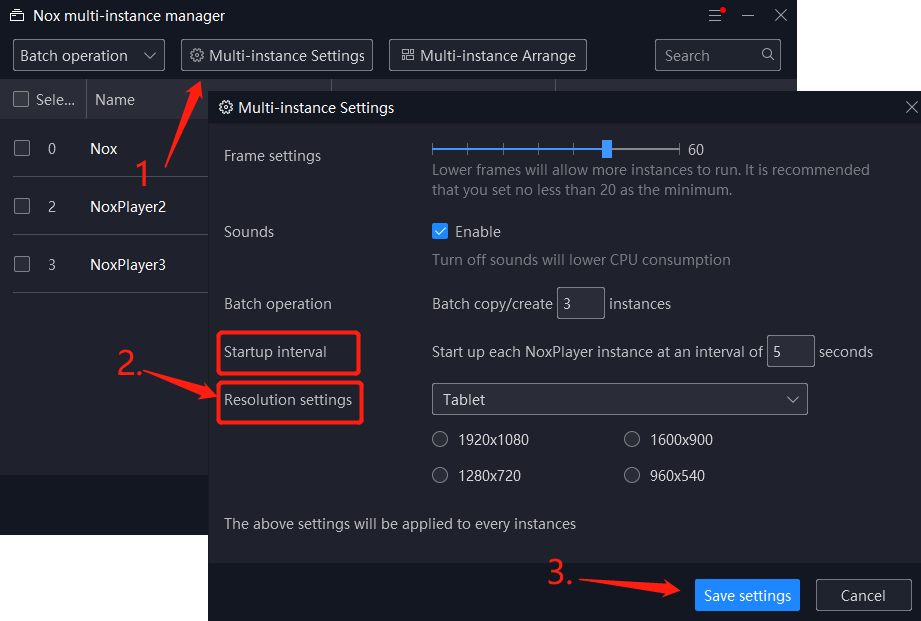Expand the Tablet resolution type dropdown
The image size is (921, 621).
[x=620, y=400]
